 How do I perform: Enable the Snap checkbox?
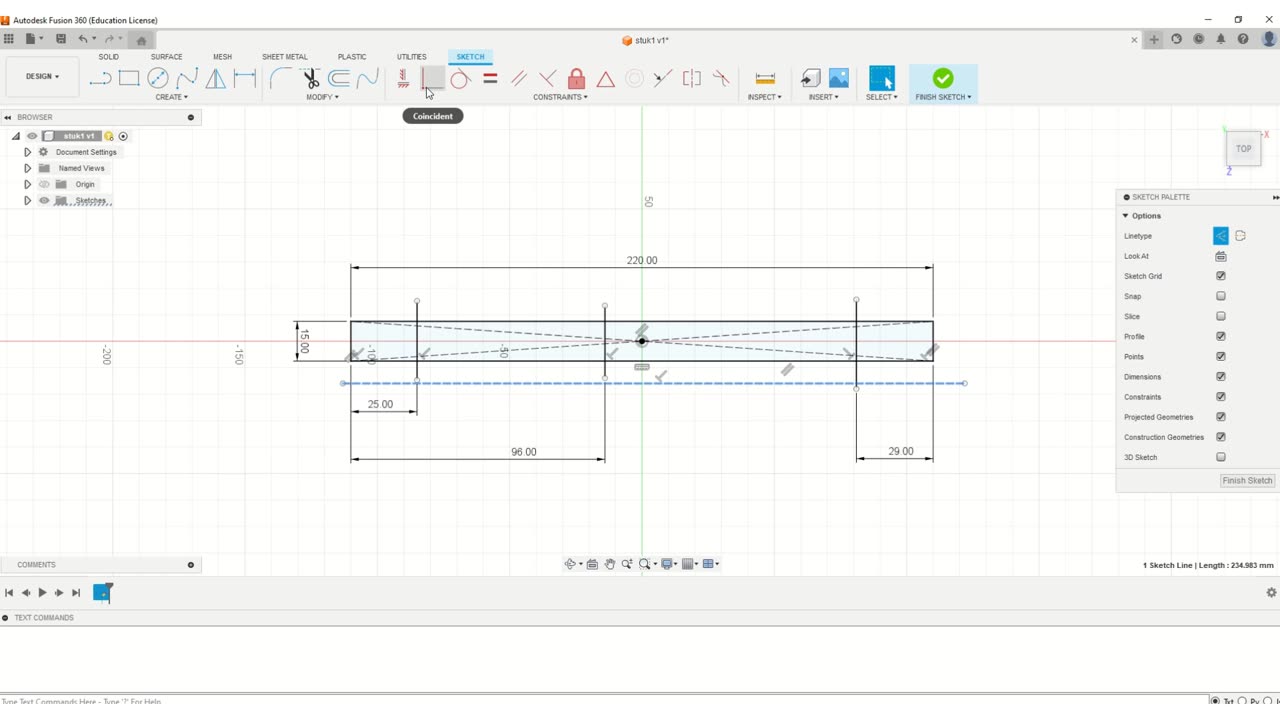pos(1221,296)
